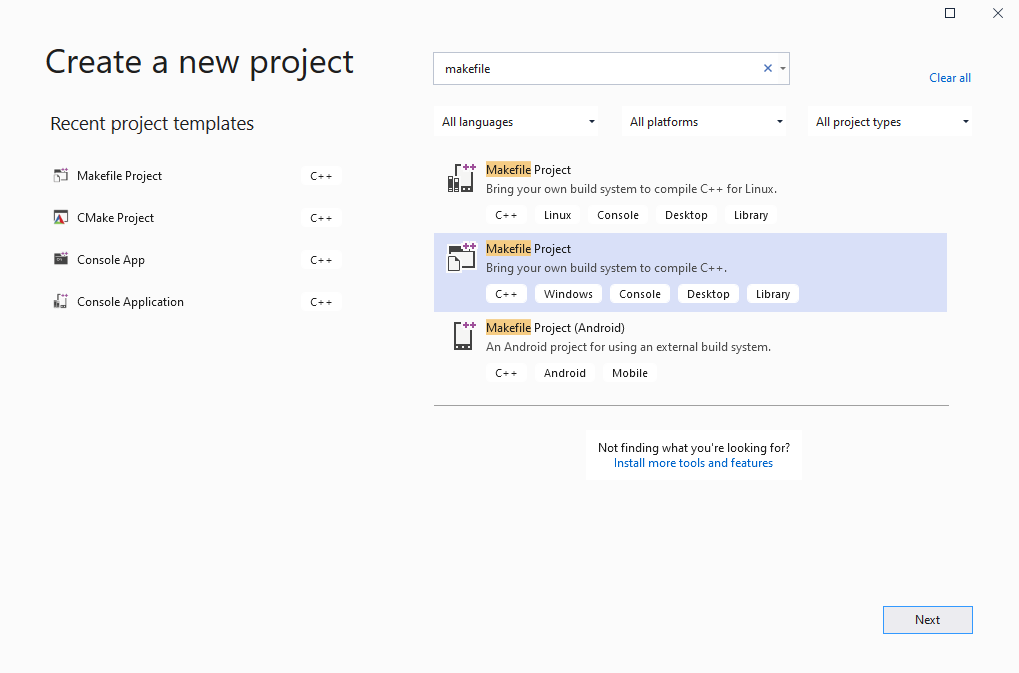Image resolution: width=1019 pixels, height=673 pixels.
Task: Select Console Application in recent templates
Action: tap(130, 302)
